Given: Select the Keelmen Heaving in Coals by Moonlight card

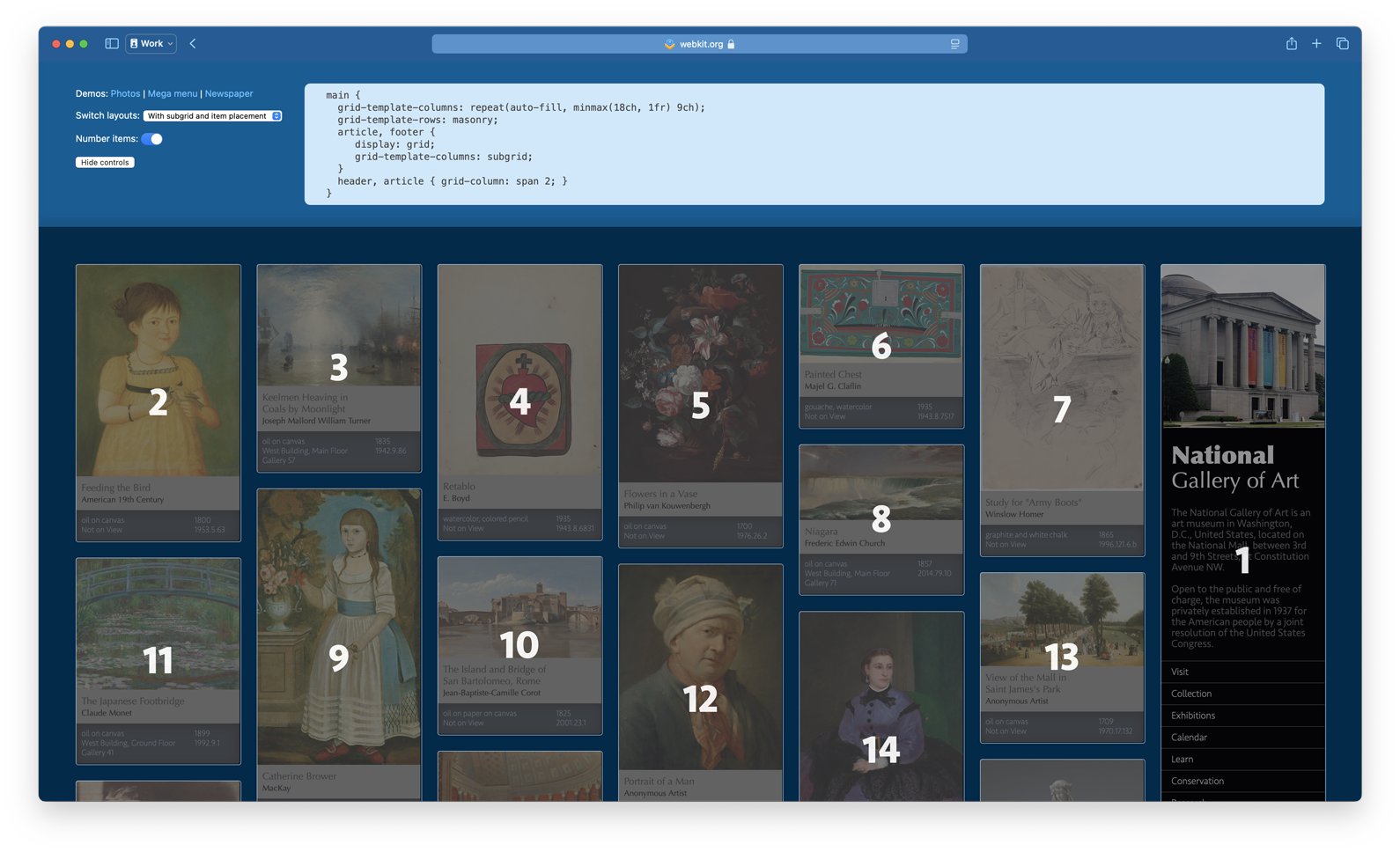Looking at the screenshot, I should [x=339, y=368].
